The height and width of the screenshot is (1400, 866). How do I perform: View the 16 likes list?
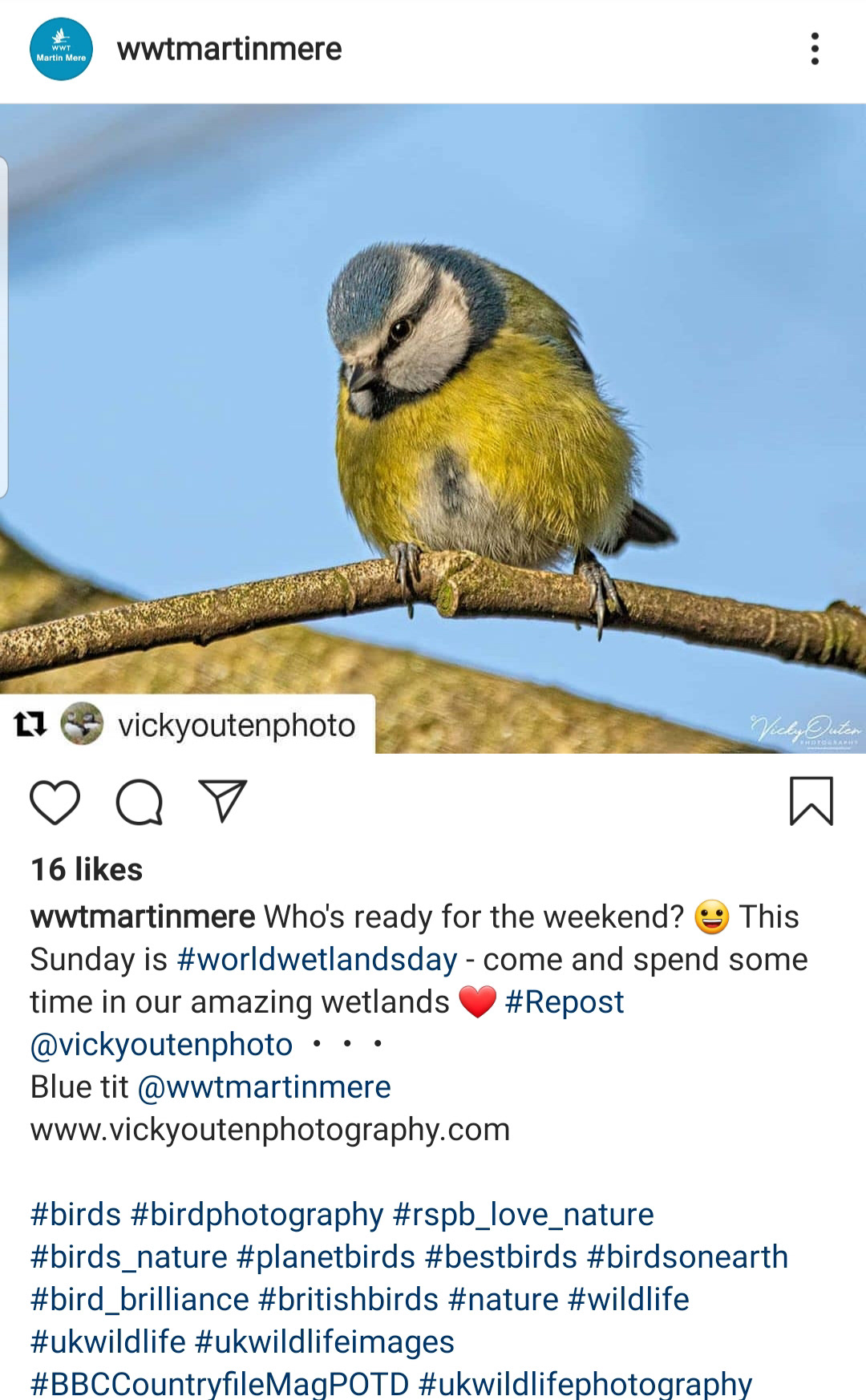pos(87,869)
